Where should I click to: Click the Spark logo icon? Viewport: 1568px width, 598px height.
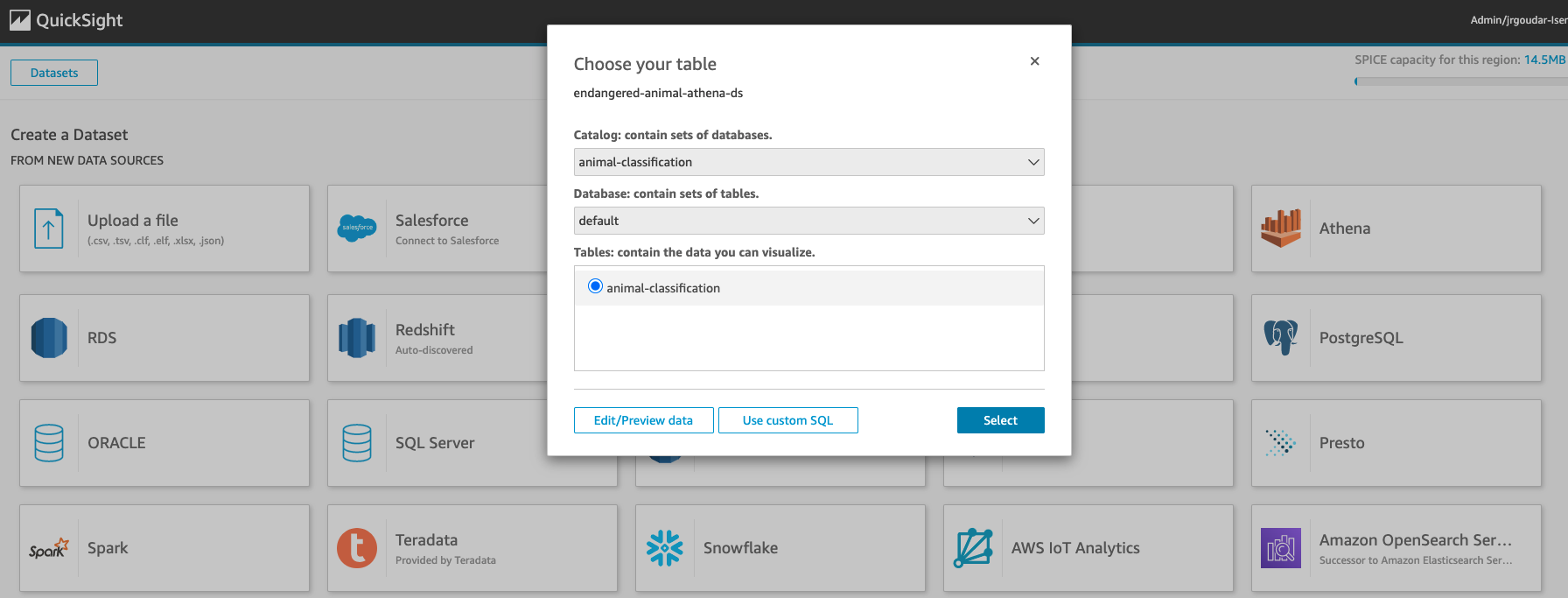coord(49,548)
